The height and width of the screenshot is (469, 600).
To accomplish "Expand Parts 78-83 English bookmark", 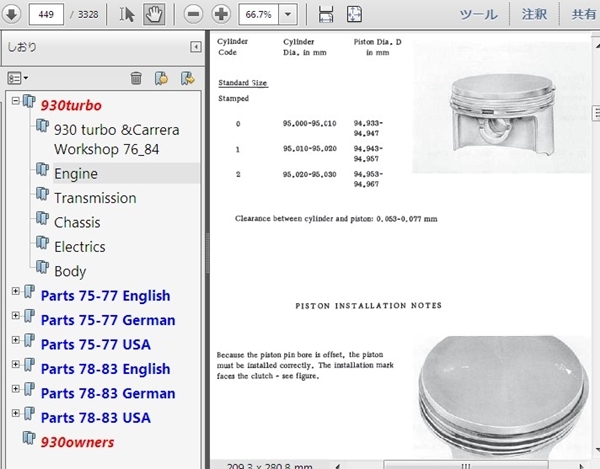I will (15, 364).
